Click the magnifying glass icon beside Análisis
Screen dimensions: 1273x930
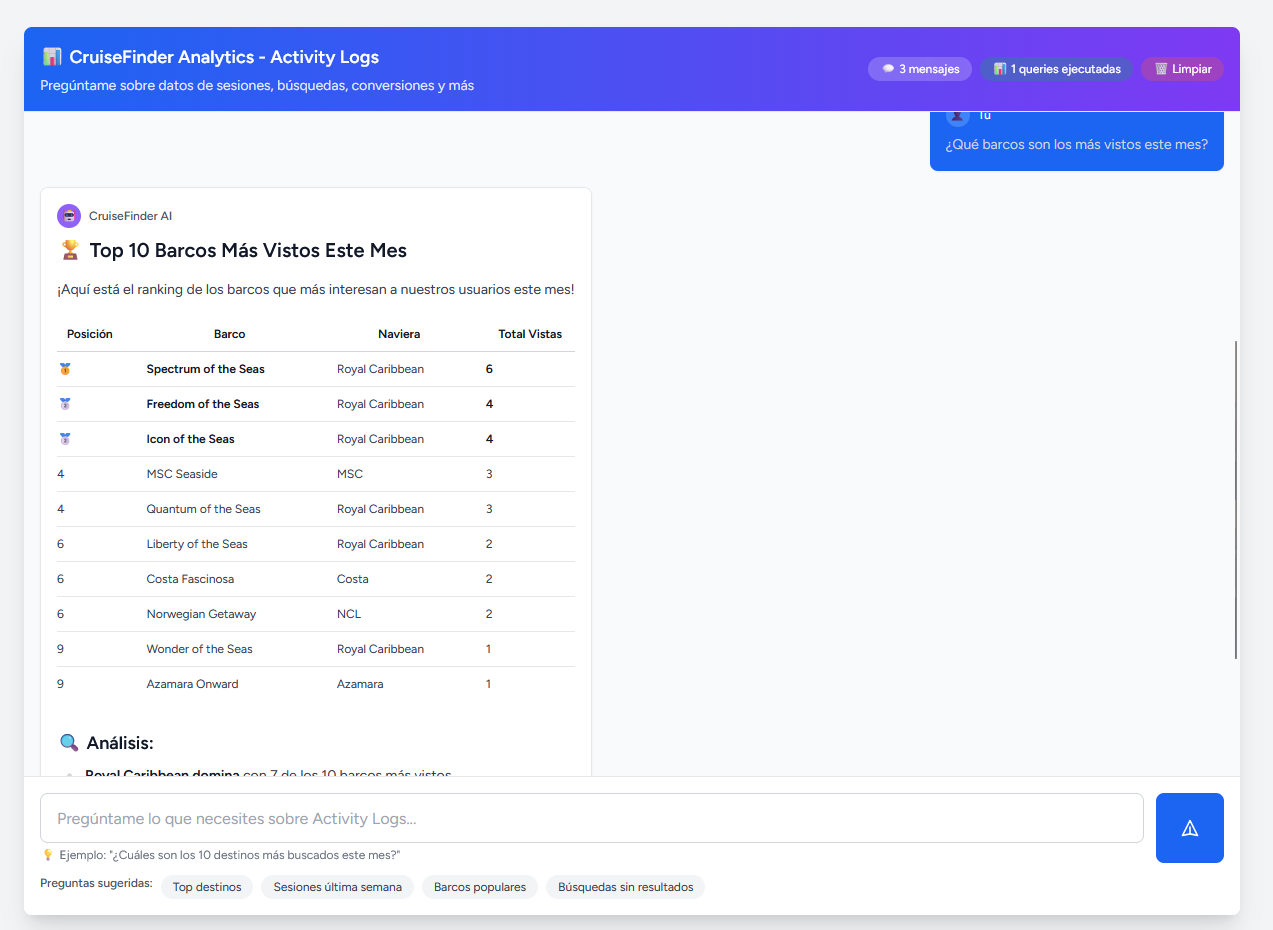(68, 742)
